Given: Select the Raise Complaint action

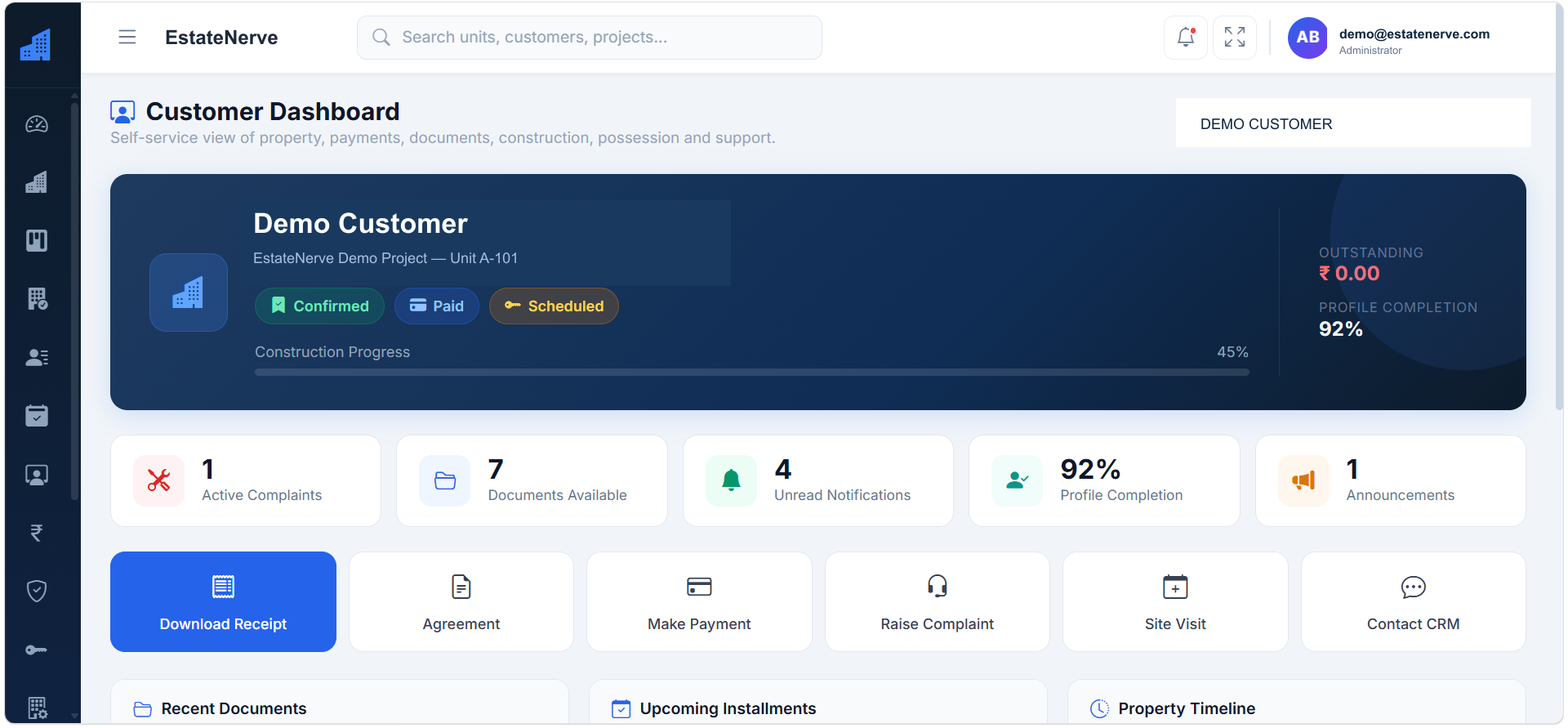Looking at the screenshot, I should (x=938, y=601).
